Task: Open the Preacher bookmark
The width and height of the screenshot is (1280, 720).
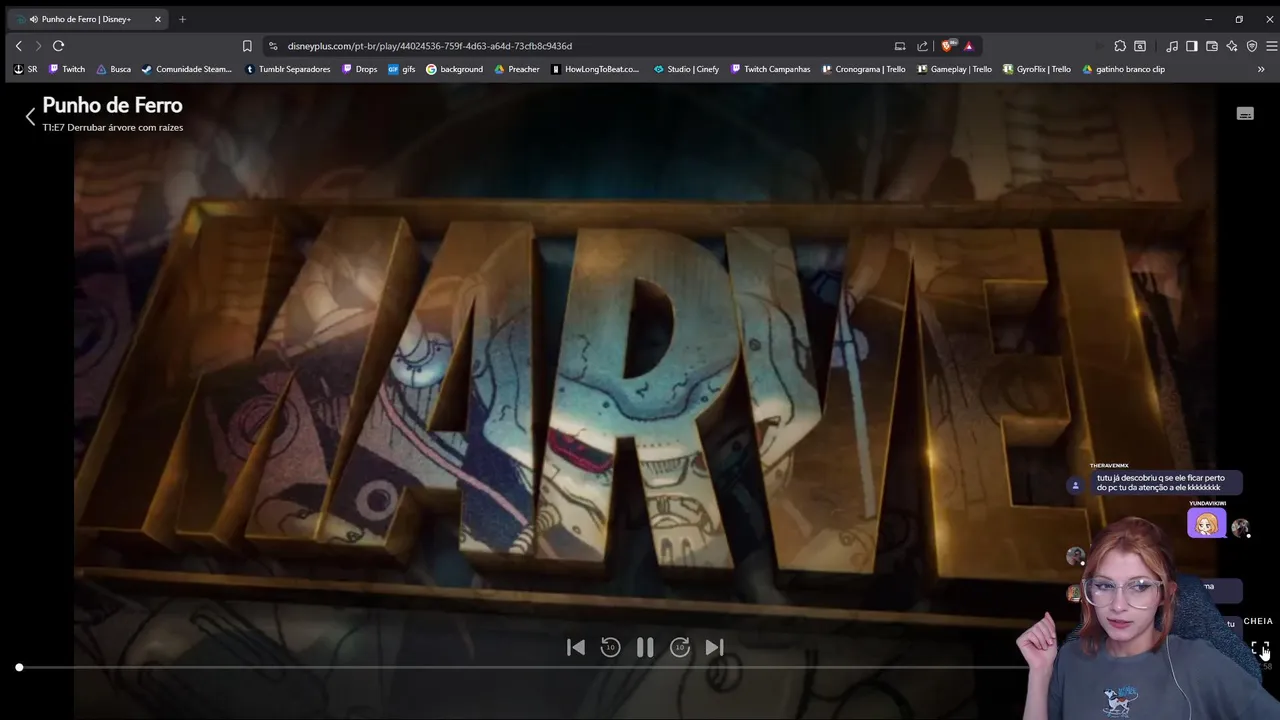Action: (517, 69)
